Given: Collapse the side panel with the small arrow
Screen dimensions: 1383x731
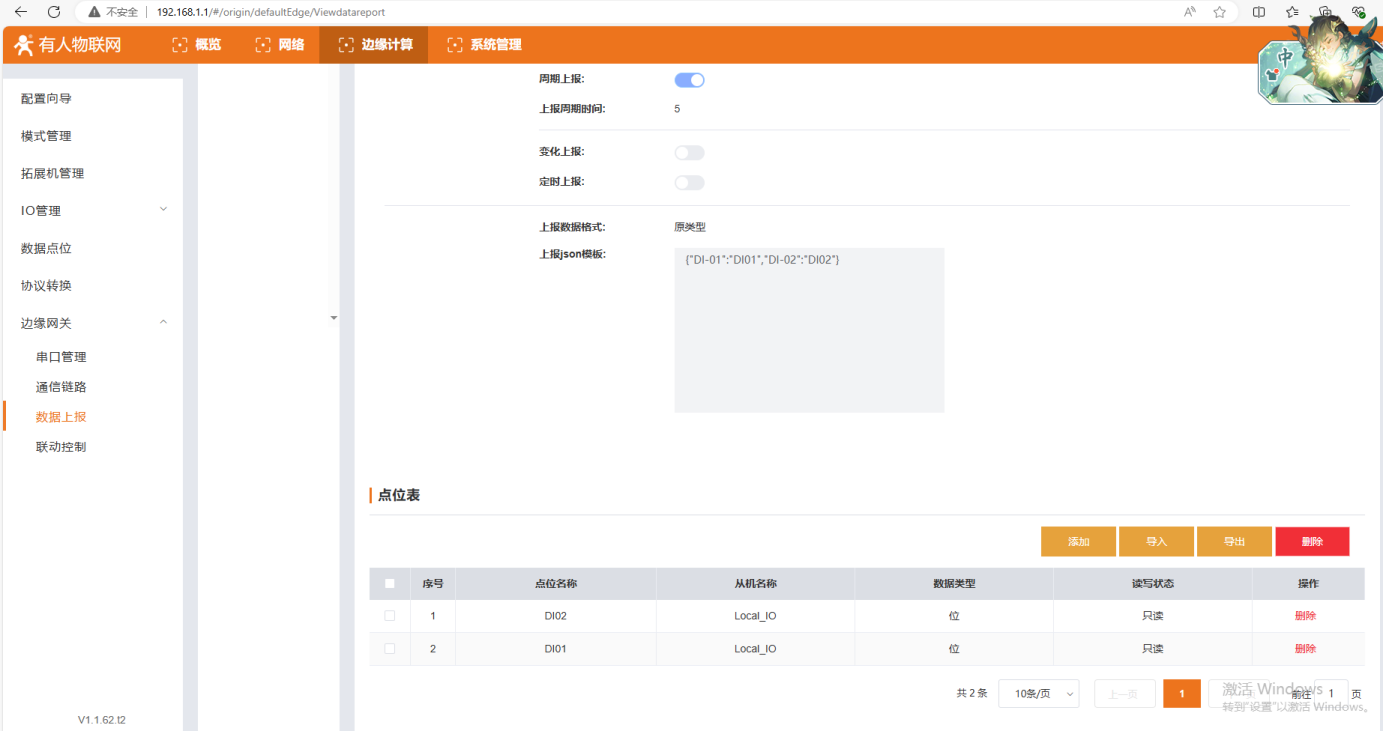Looking at the screenshot, I should (x=334, y=318).
